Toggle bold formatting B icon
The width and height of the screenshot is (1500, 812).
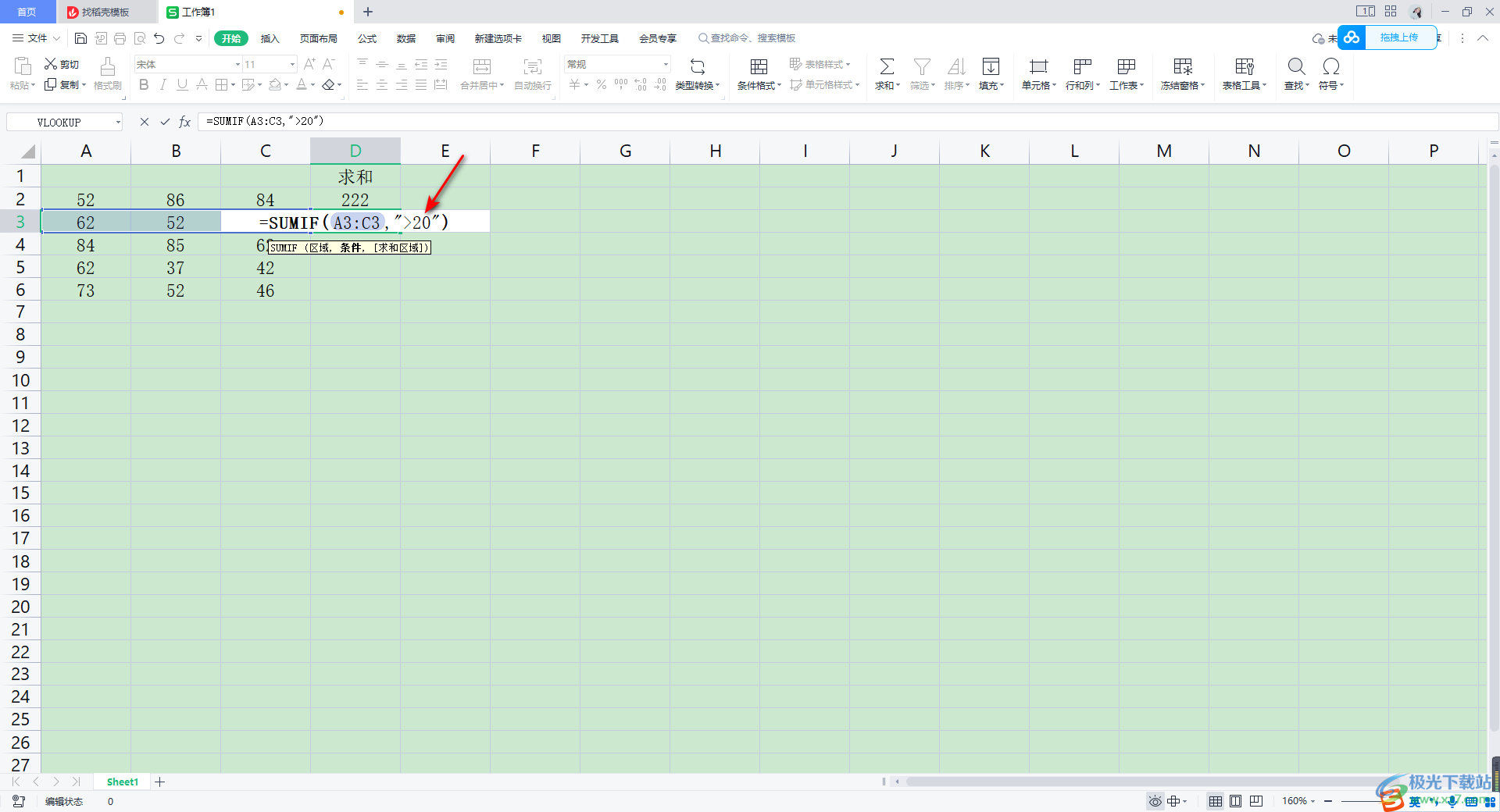pyautogui.click(x=144, y=85)
